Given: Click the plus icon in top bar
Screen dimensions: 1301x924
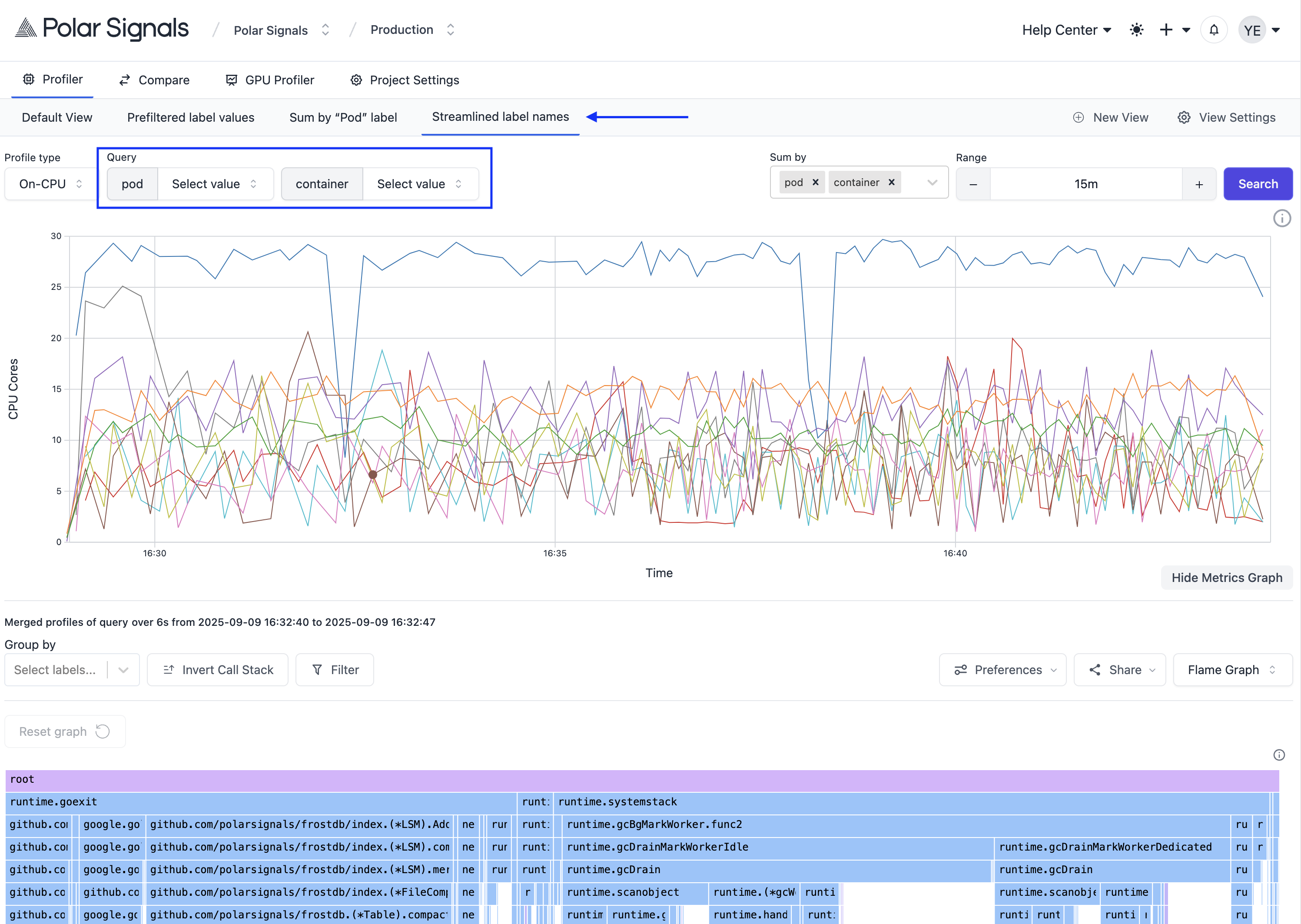Looking at the screenshot, I should pos(1165,30).
